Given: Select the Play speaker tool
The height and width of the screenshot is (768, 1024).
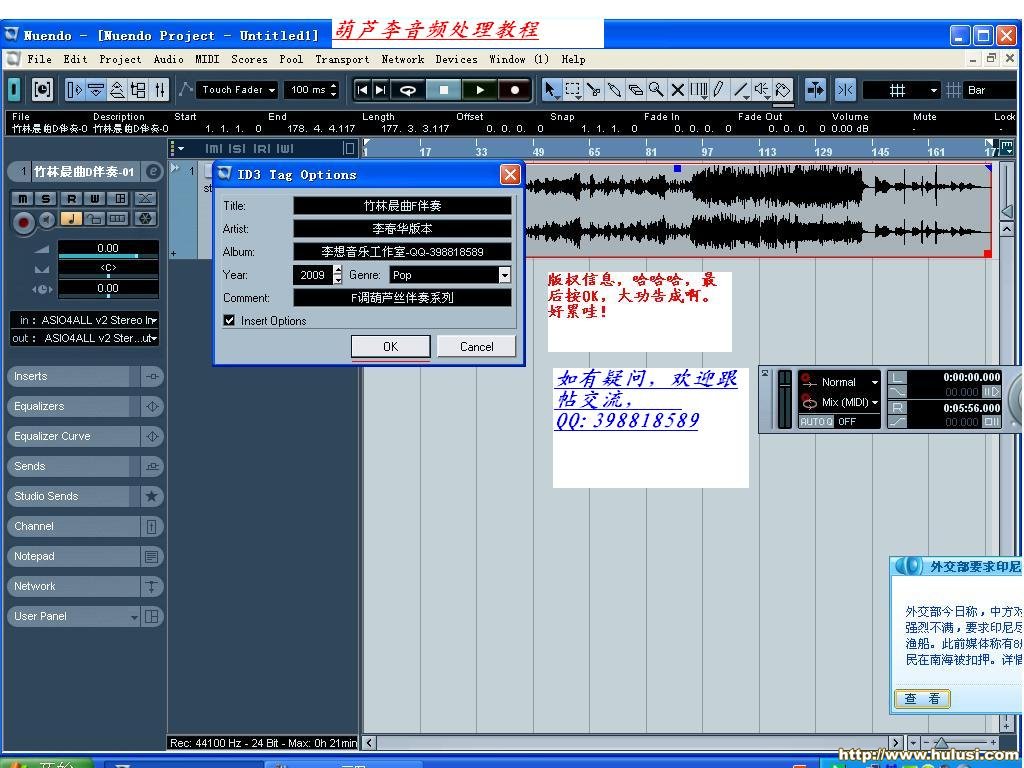Looking at the screenshot, I should pyautogui.click(x=761, y=89).
